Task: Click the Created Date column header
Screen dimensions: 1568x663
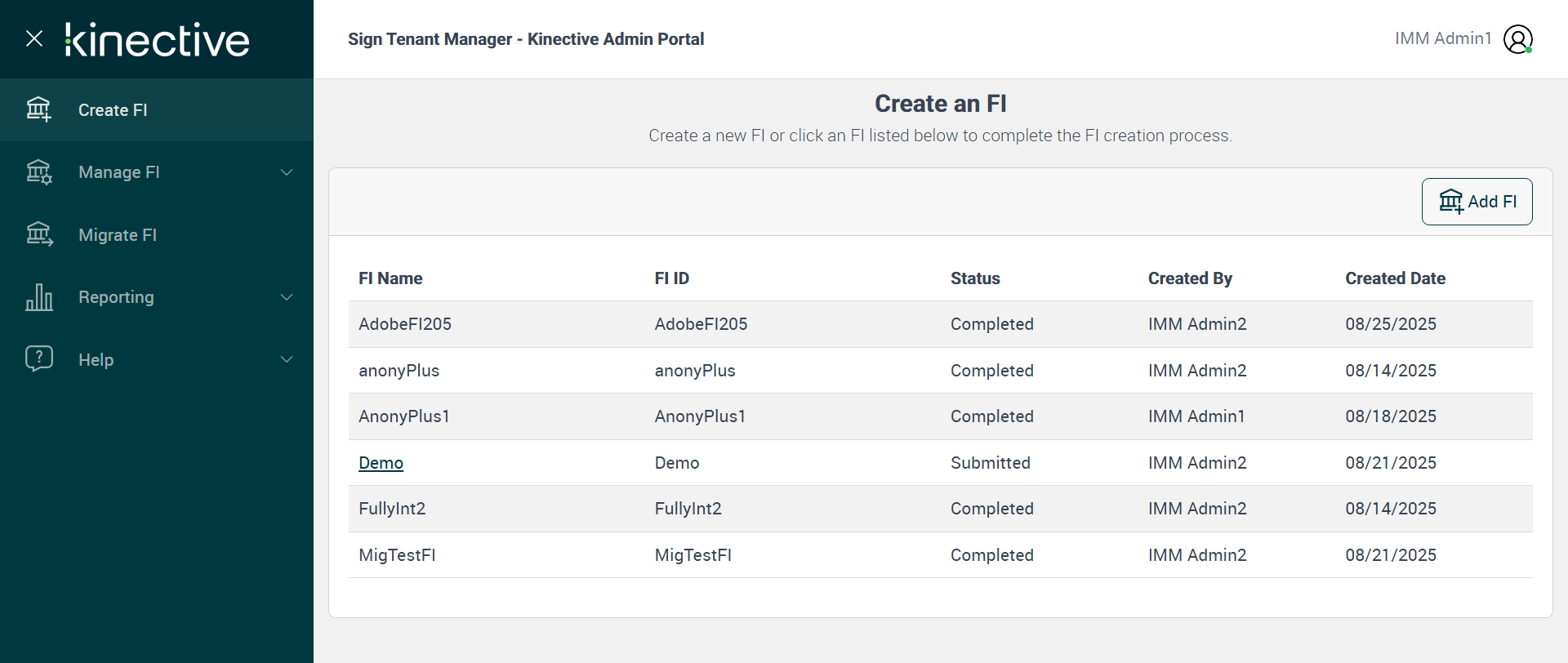Action: coord(1395,278)
